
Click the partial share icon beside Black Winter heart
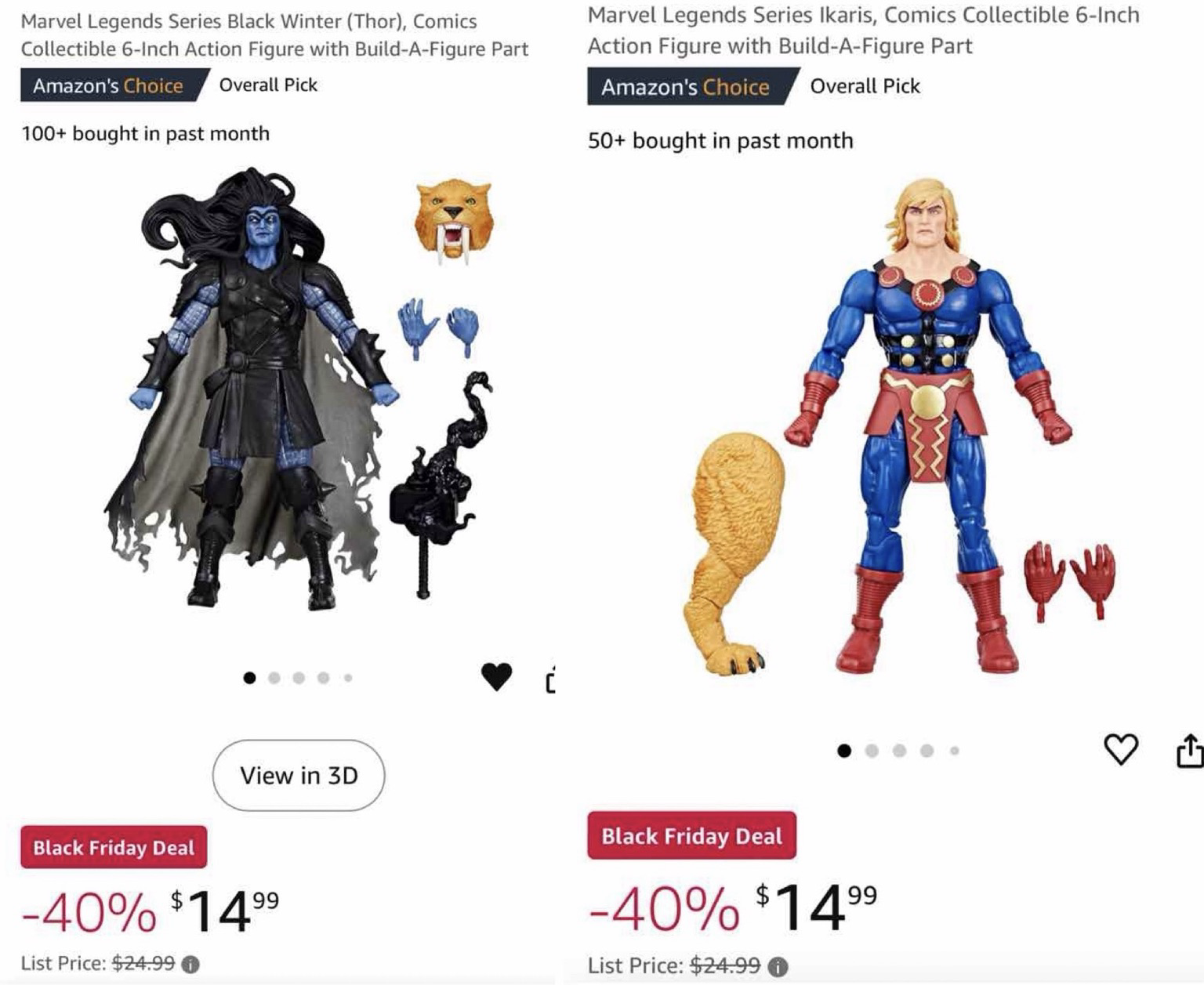550,679
